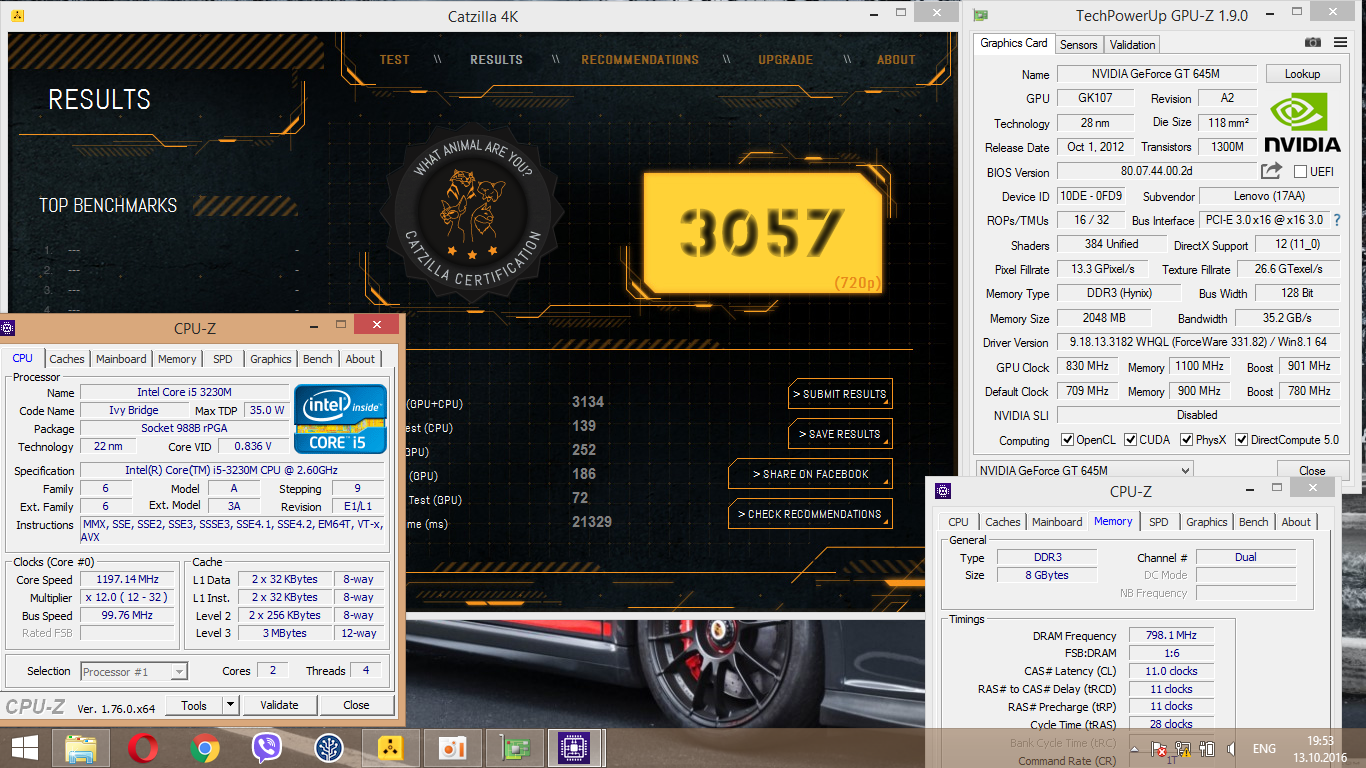1366x768 pixels.
Task: Open the Processor #1 selection dropdown in CPU-Z
Action: tap(134, 672)
